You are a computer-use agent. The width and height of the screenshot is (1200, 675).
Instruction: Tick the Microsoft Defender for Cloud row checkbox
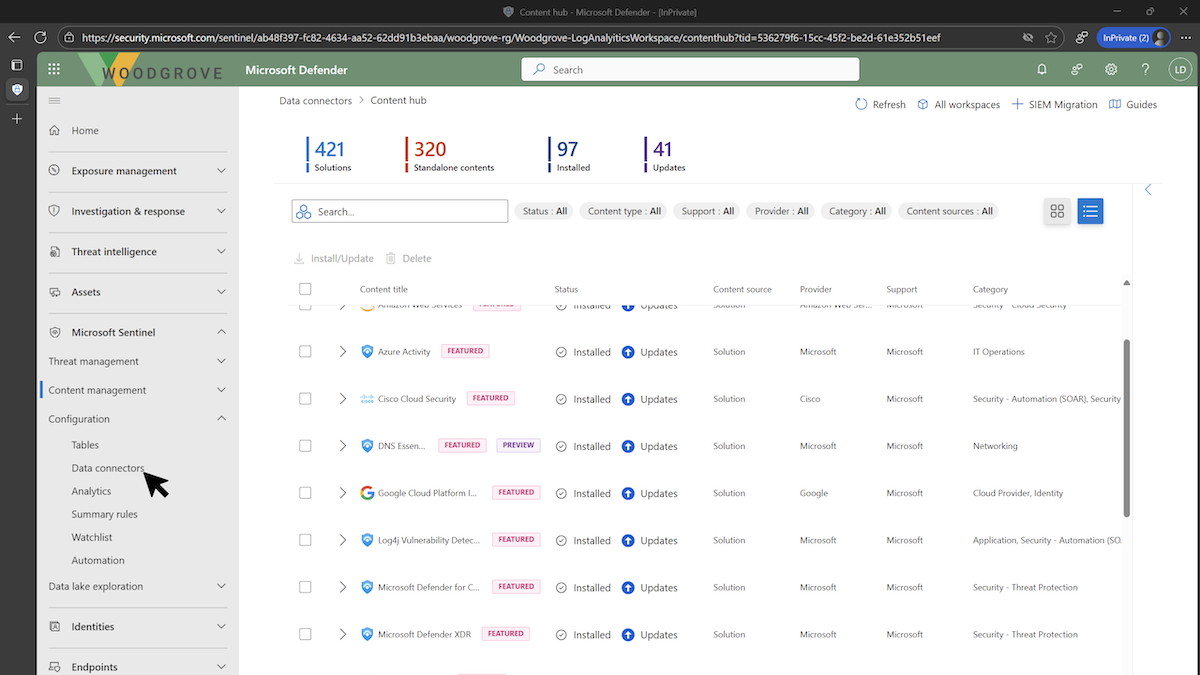[305, 587]
